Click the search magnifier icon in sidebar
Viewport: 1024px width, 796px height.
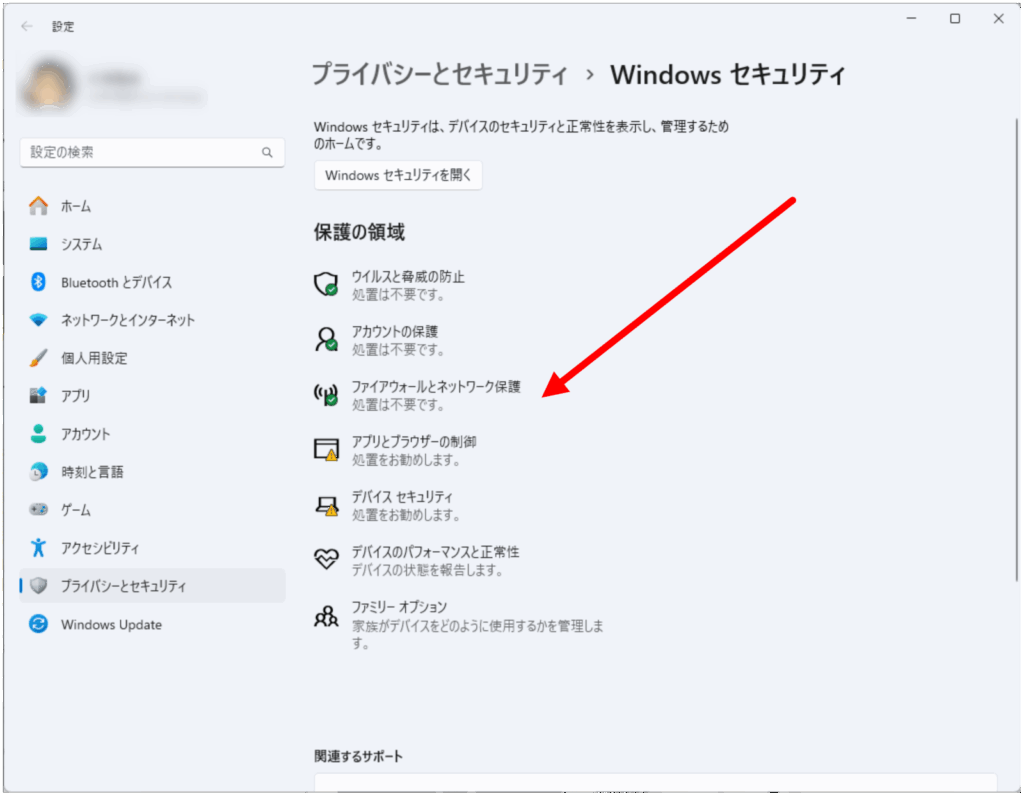coord(267,153)
